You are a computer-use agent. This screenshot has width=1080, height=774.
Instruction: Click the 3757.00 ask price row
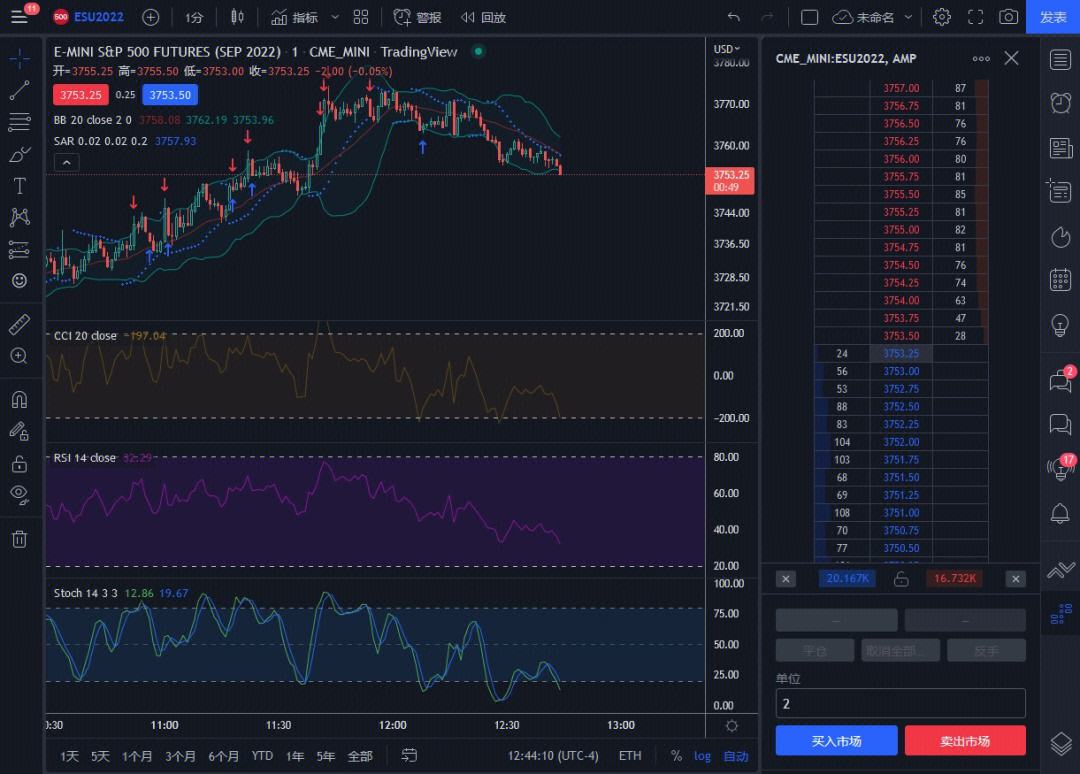[x=901, y=88]
